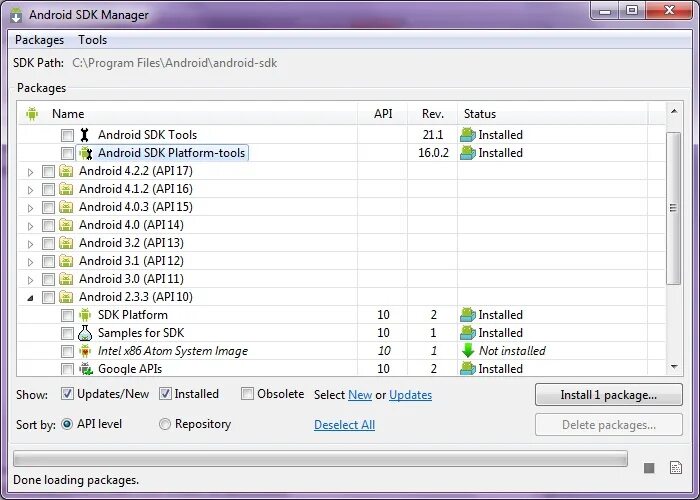Click the folder icon for Android 2.3.3 (API 10)
The height and width of the screenshot is (500, 700).
point(66,297)
